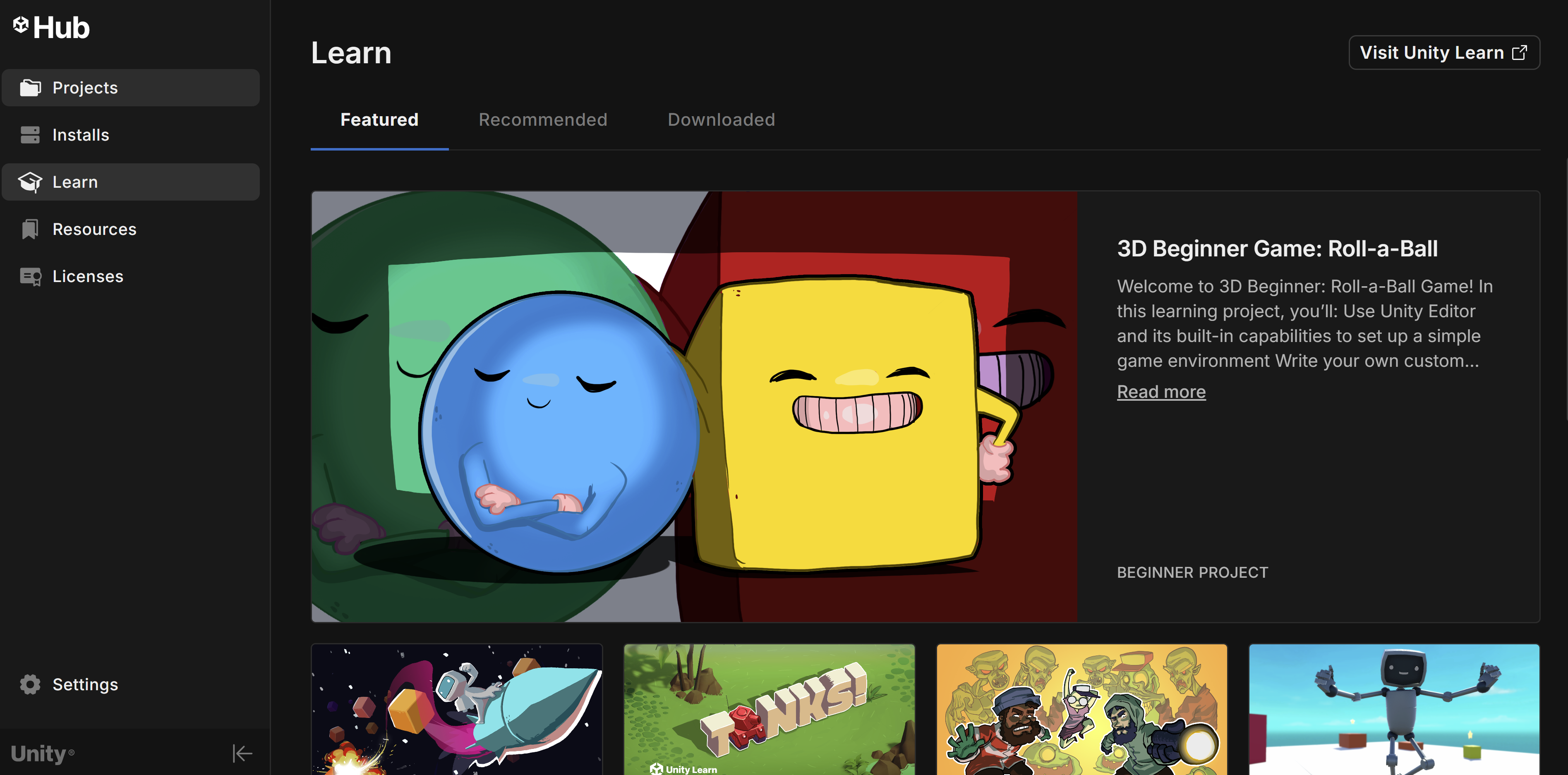Collapse the sidebar with the arrow icon
This screenshot has width=1568, height=775.
pyautogui.click(x=242, y=754)
